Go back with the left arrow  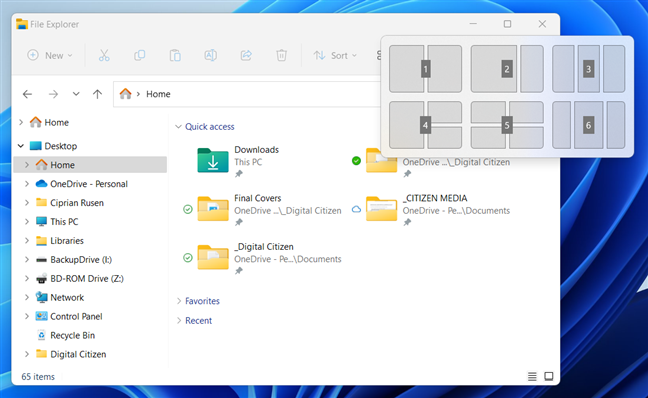pos(27,94)
